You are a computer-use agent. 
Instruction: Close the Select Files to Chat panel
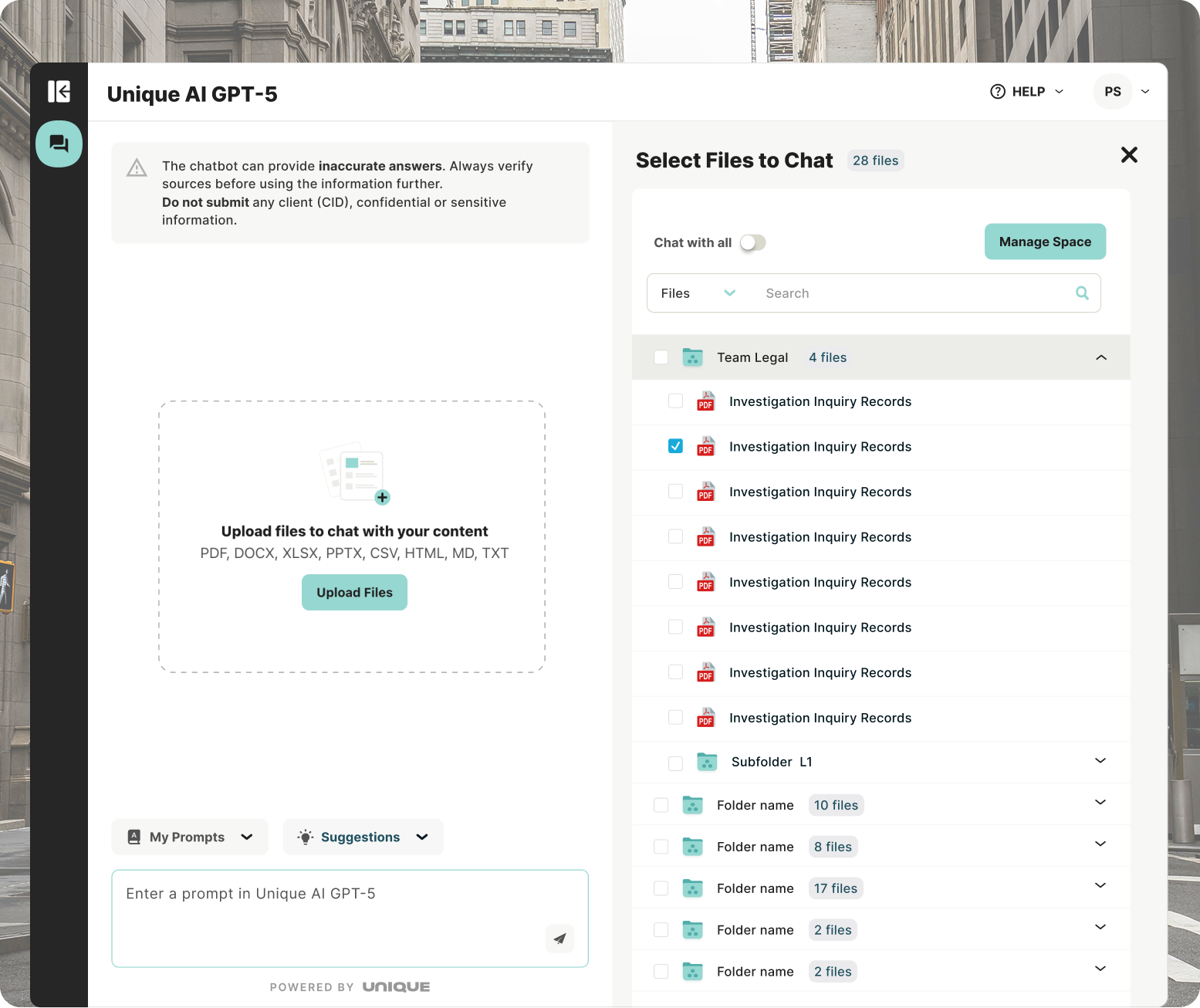(x=1129, y=155)
